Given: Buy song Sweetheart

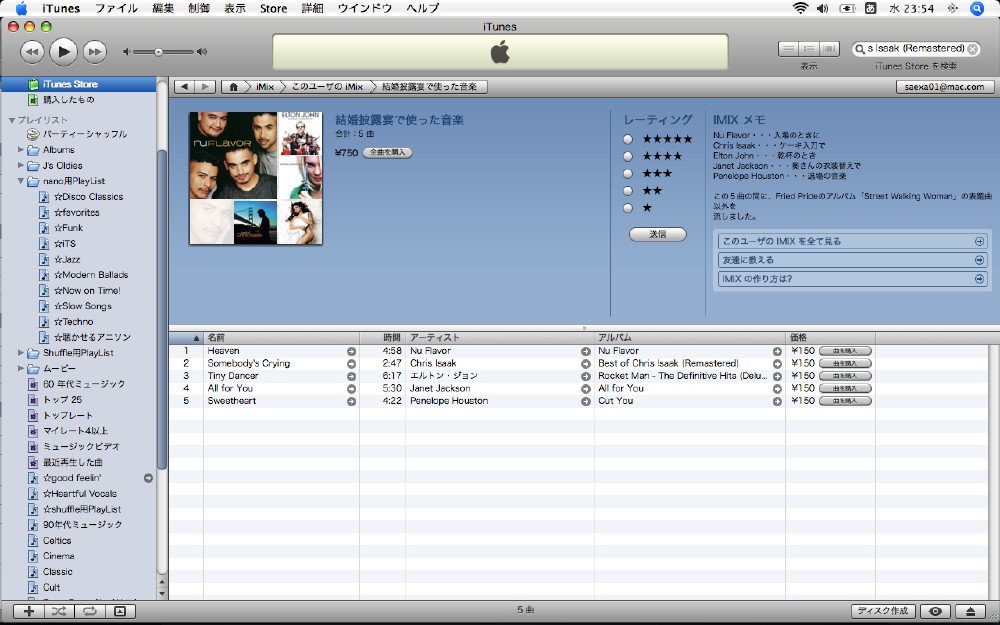Looking at the screenshot, I should (845, 401).
